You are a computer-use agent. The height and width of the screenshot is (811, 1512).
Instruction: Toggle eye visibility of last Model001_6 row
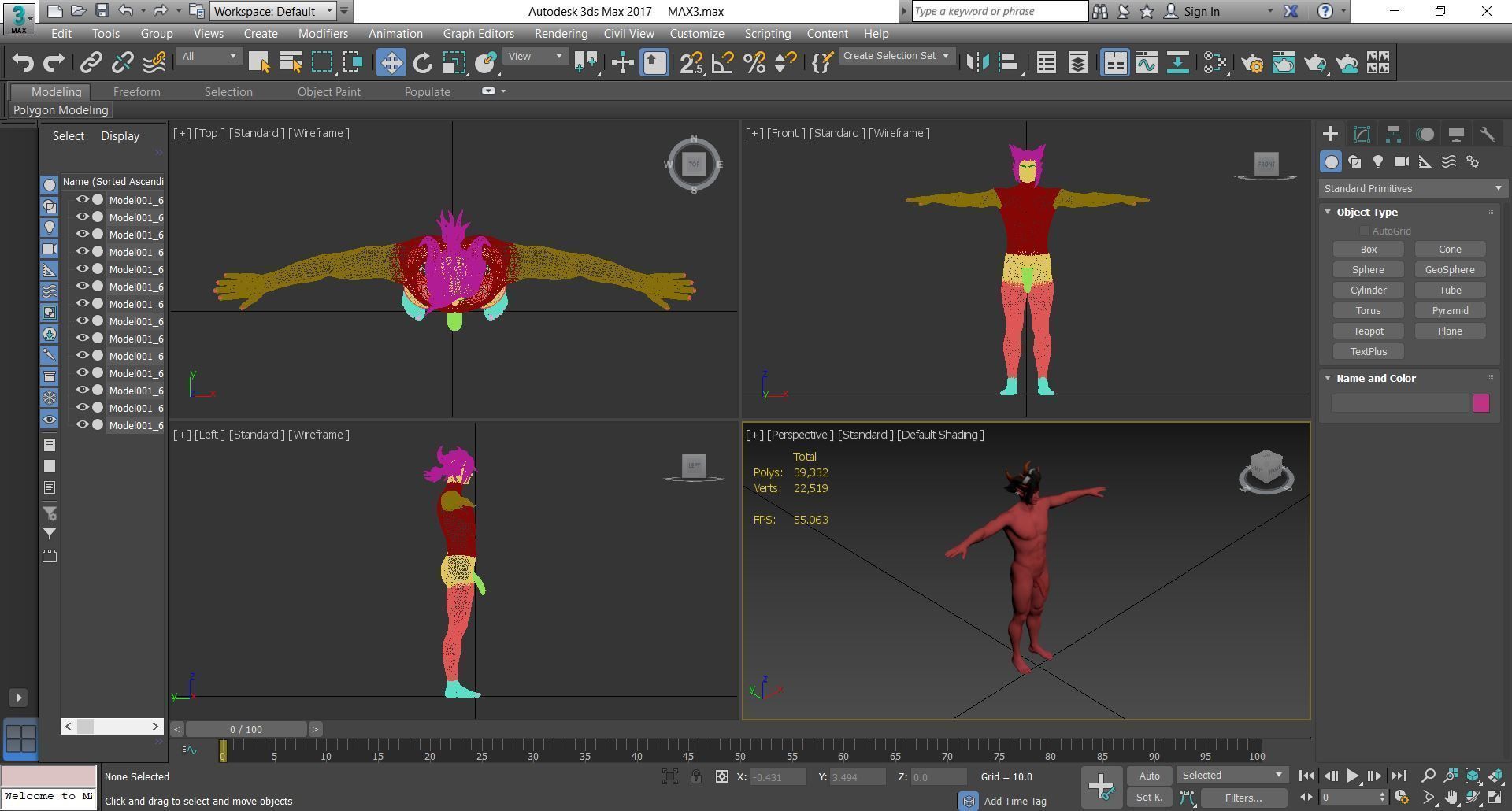[x=82, y=425]
